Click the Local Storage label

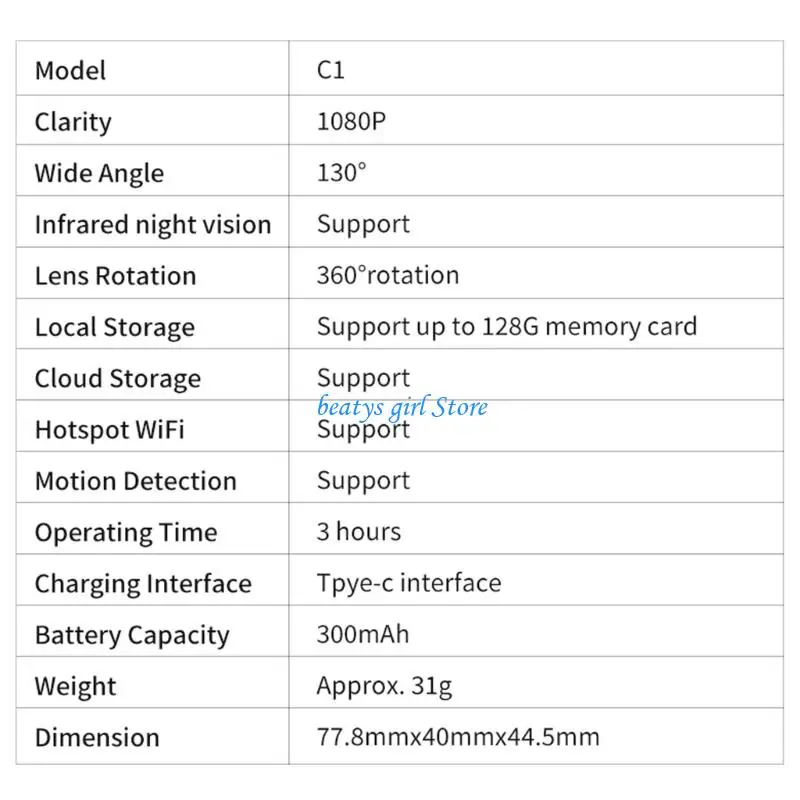[x=115, y=327]
